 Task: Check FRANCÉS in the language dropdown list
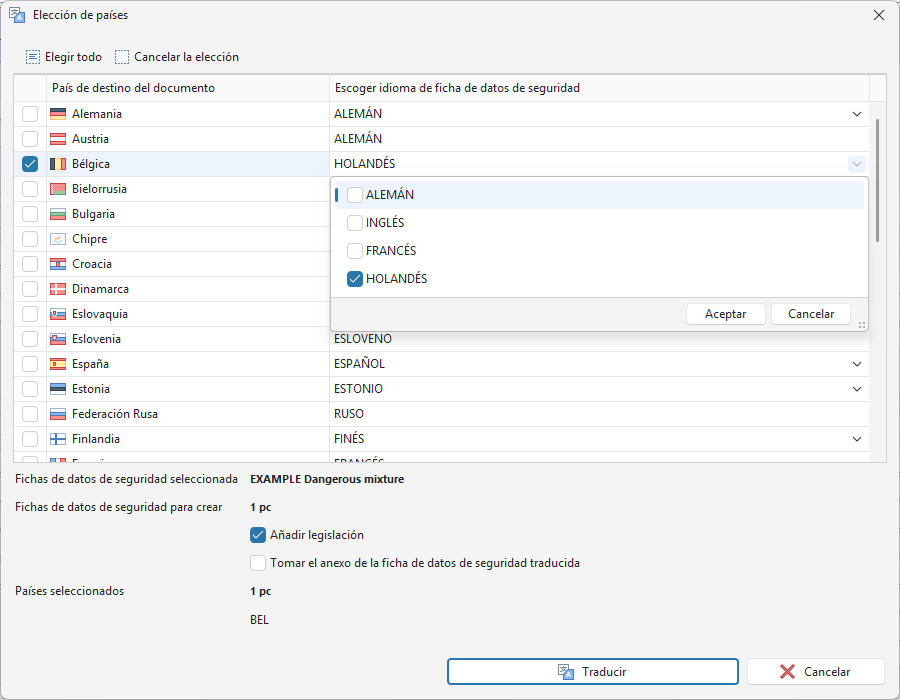pyautogui.click(x=355, y=251)
